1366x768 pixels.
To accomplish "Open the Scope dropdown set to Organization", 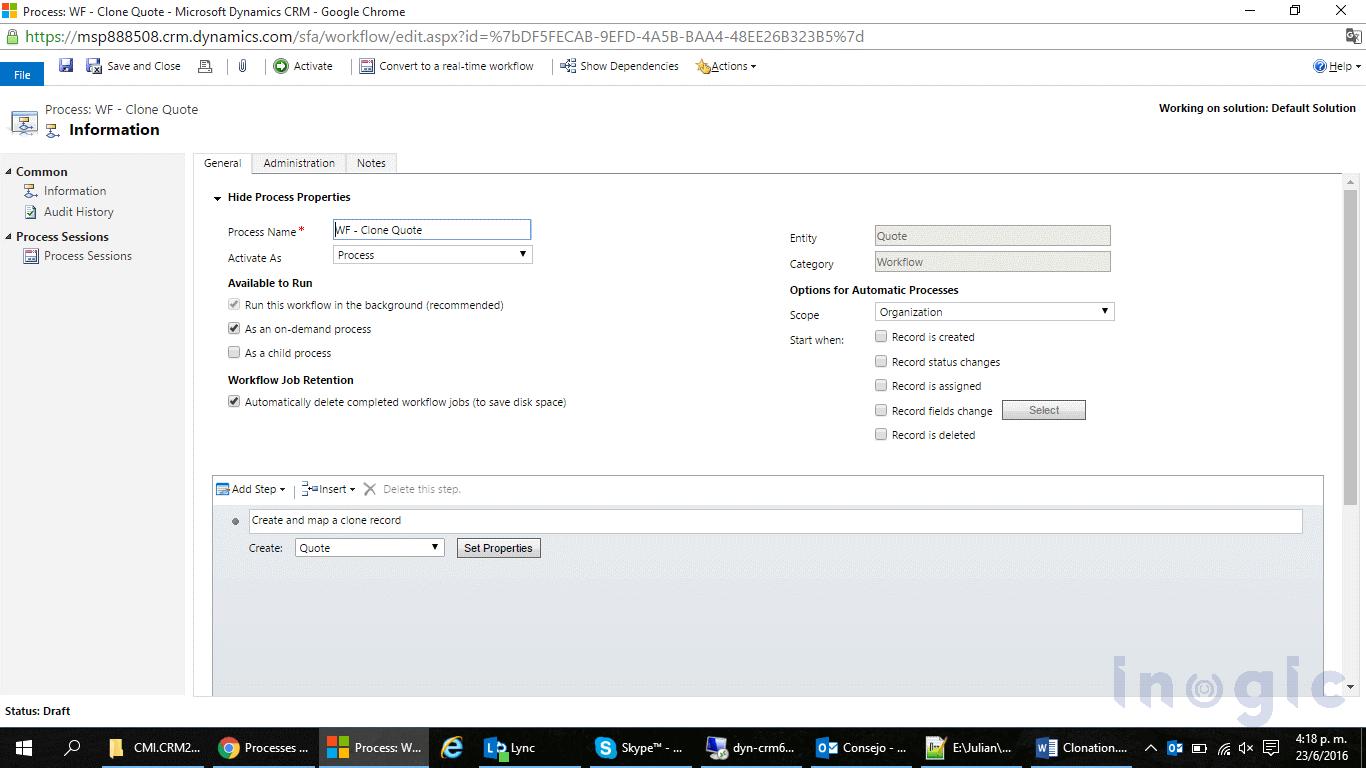I will tap(993, 312).
